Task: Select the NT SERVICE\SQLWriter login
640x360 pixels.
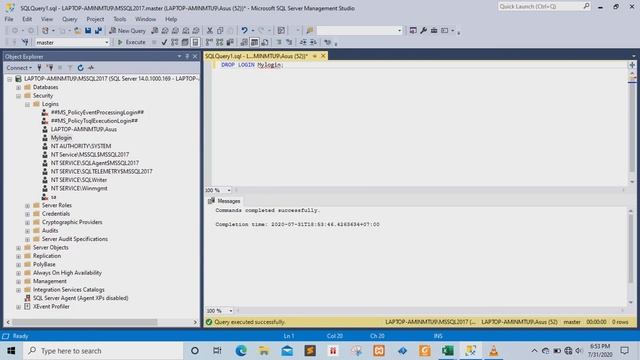Action: (x=79, y=180)
